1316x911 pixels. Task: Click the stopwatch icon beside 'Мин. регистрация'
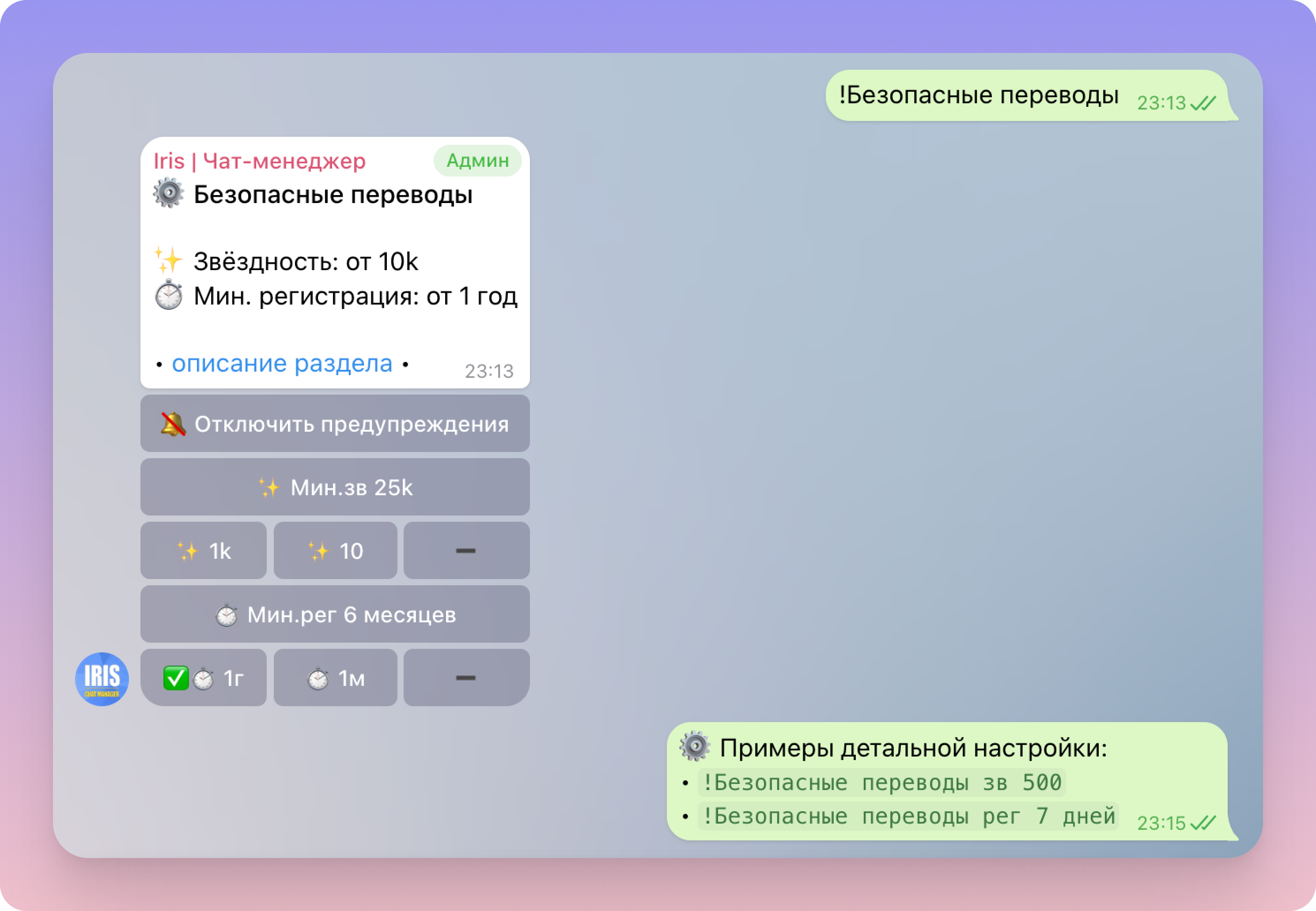(x=168, y=294)
